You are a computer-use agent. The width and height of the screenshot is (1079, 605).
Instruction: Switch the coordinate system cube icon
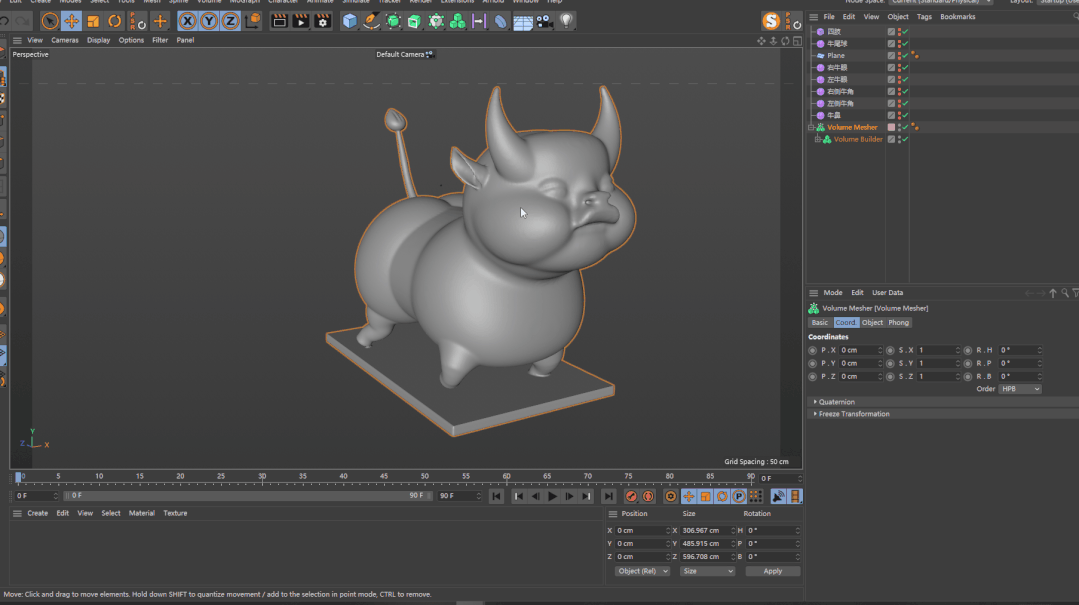click(x=253, y=21)
